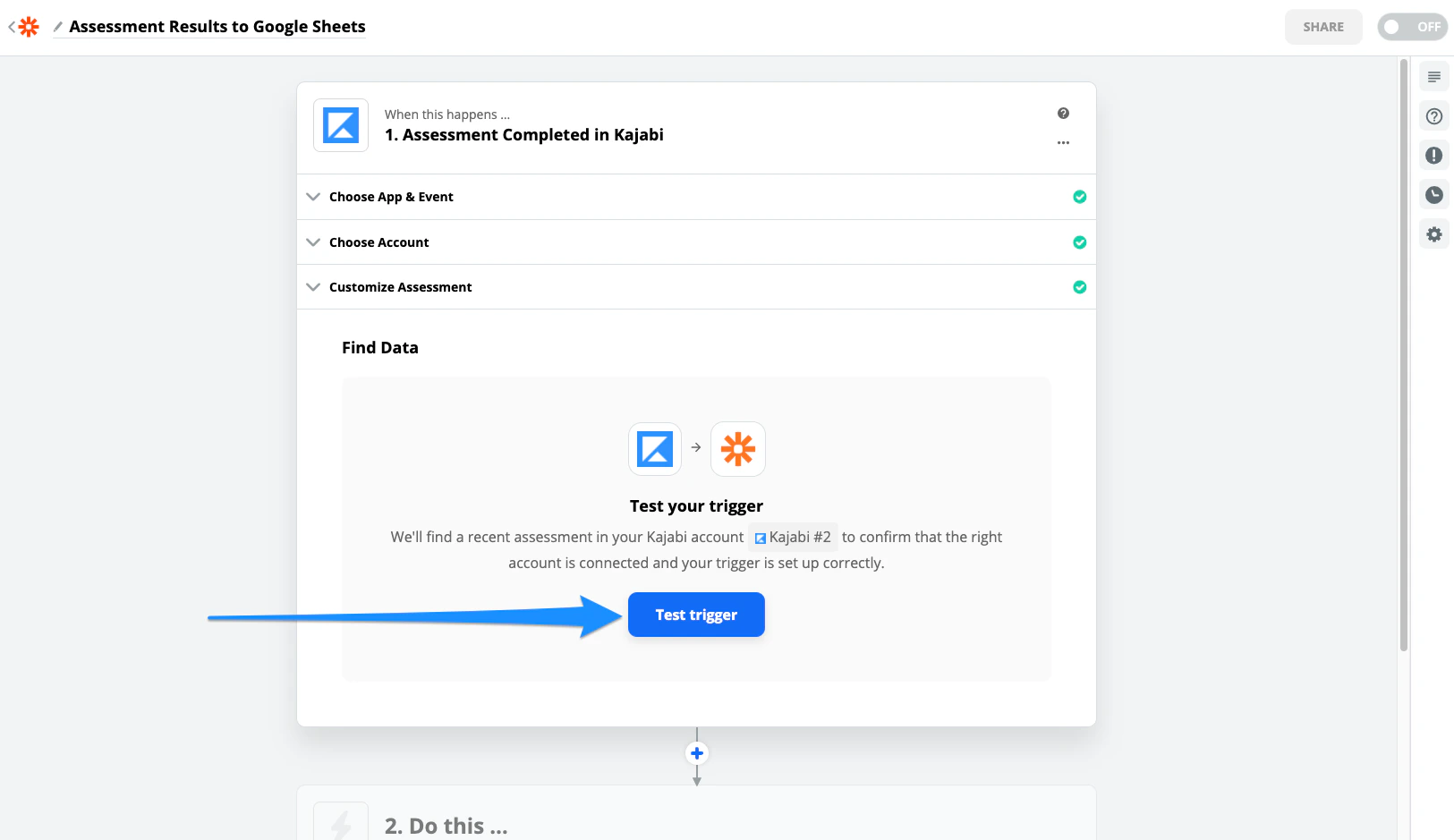The width and height of the screenshot is (1454, 840).
Task: Click the Test trigger button
Action: point(696,615)
